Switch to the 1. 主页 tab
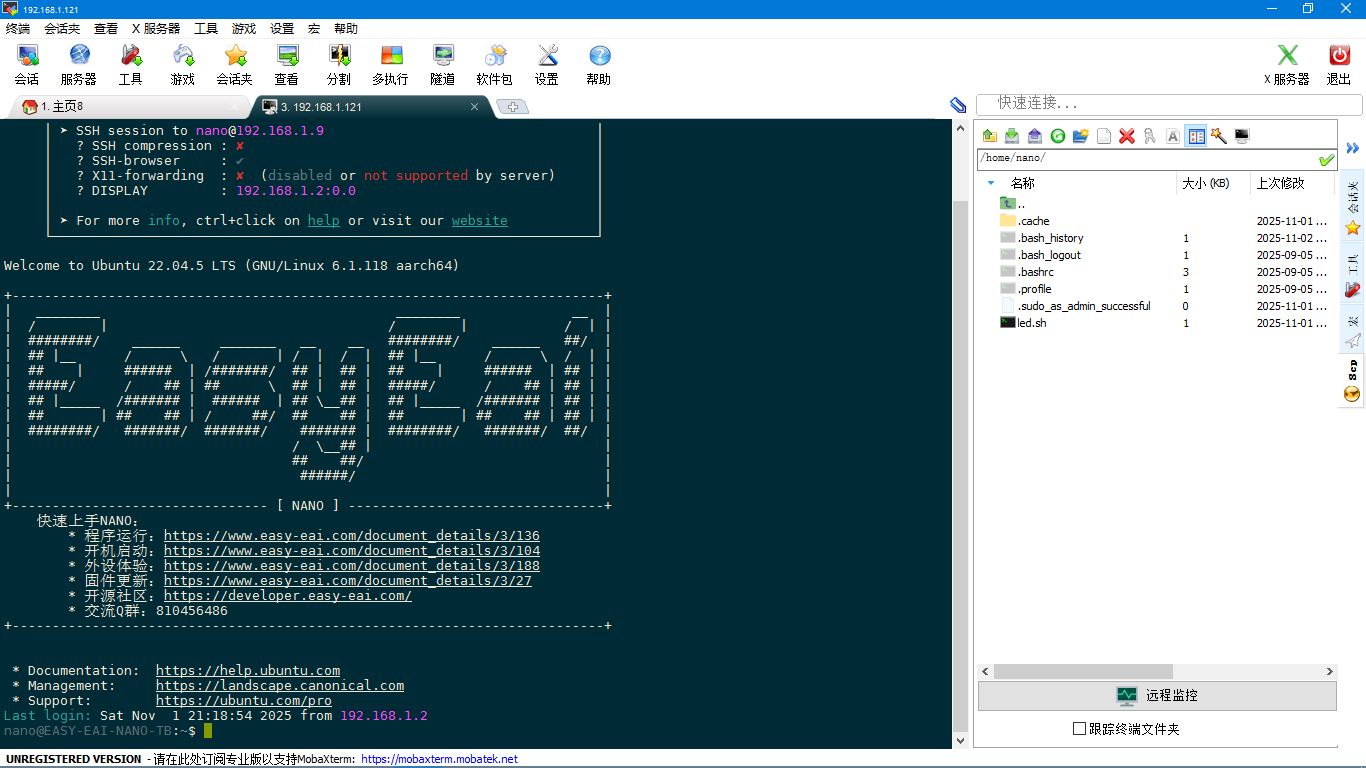The image size is (1366, 768). point(62,106)
